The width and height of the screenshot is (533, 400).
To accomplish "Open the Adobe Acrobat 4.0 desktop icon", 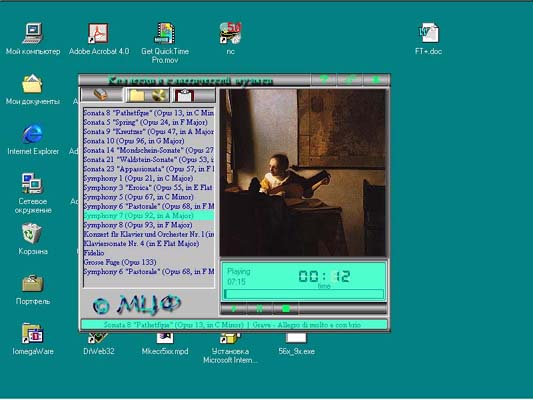I will [99, 39].
